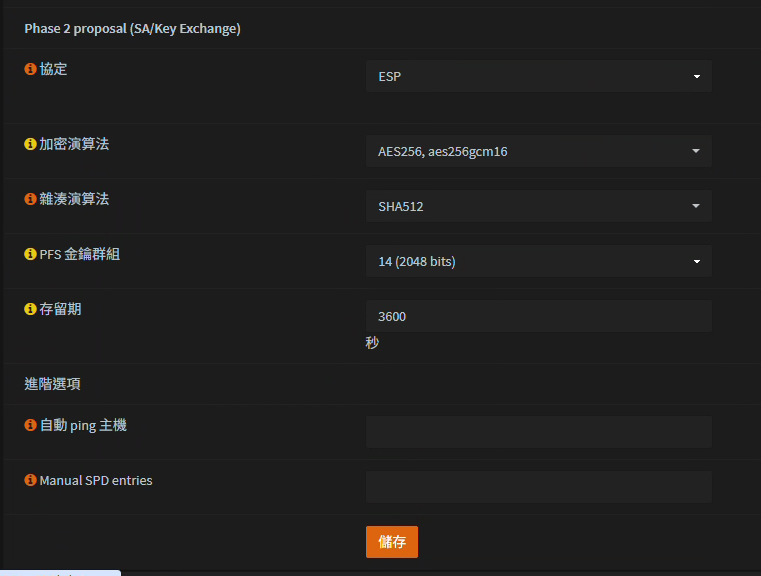Click the 存留期 field showing 3600
The height and width of the screenshot is (576, 761).
coord(539,316)
